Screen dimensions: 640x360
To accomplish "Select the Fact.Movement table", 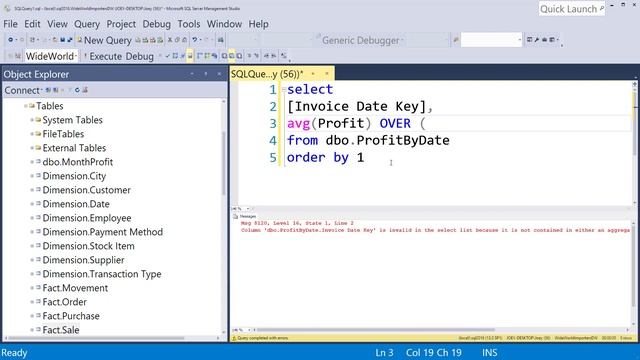I will (x=75, y=288).
